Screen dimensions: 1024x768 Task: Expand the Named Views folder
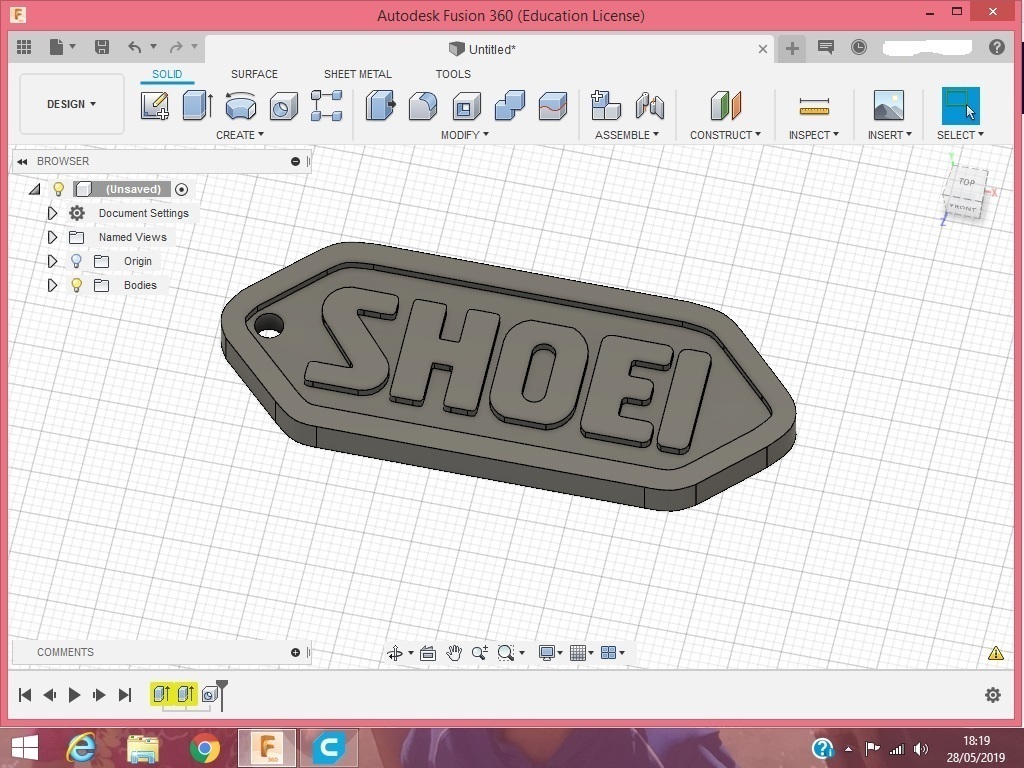(52, 237)
